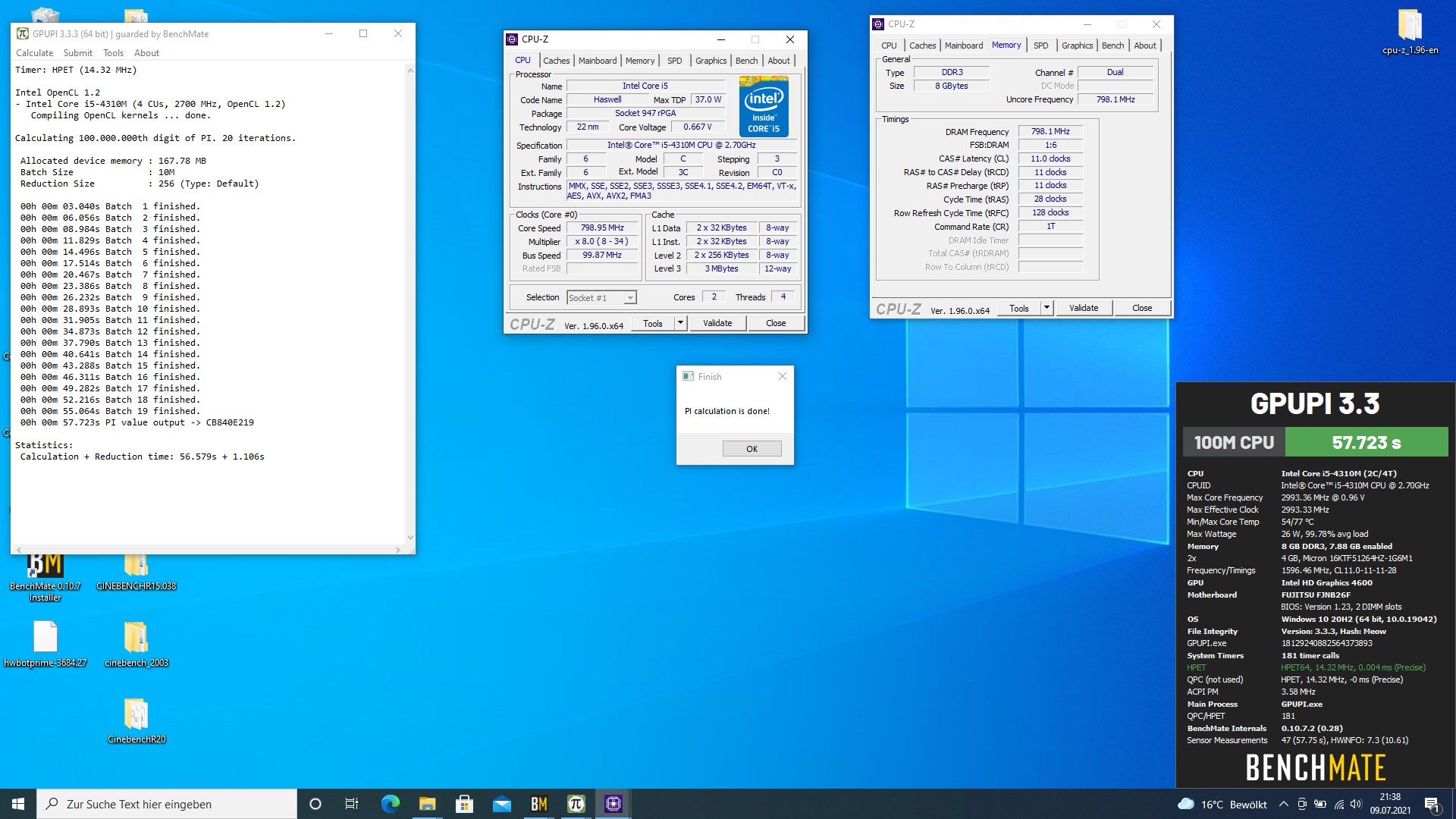Screen dimensions: 1456x819
Task: Click Close button in right CPU-Z Memory window
Action: 1142,308
